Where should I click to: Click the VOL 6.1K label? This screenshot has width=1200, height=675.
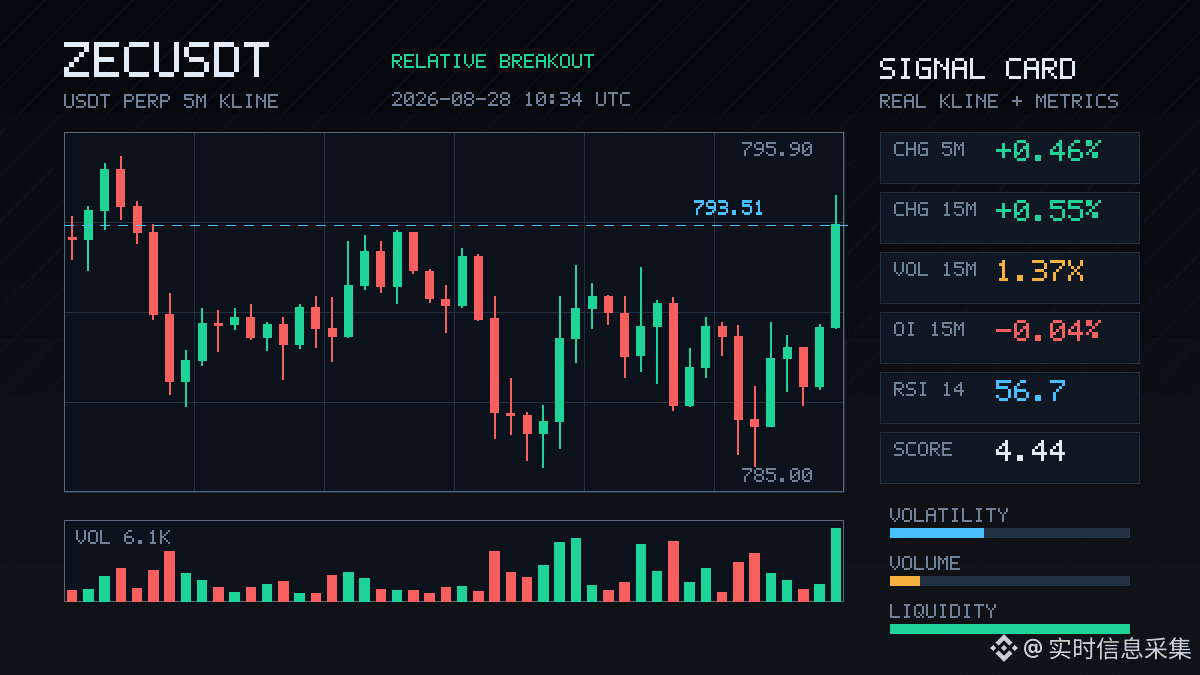pos(123,537)
